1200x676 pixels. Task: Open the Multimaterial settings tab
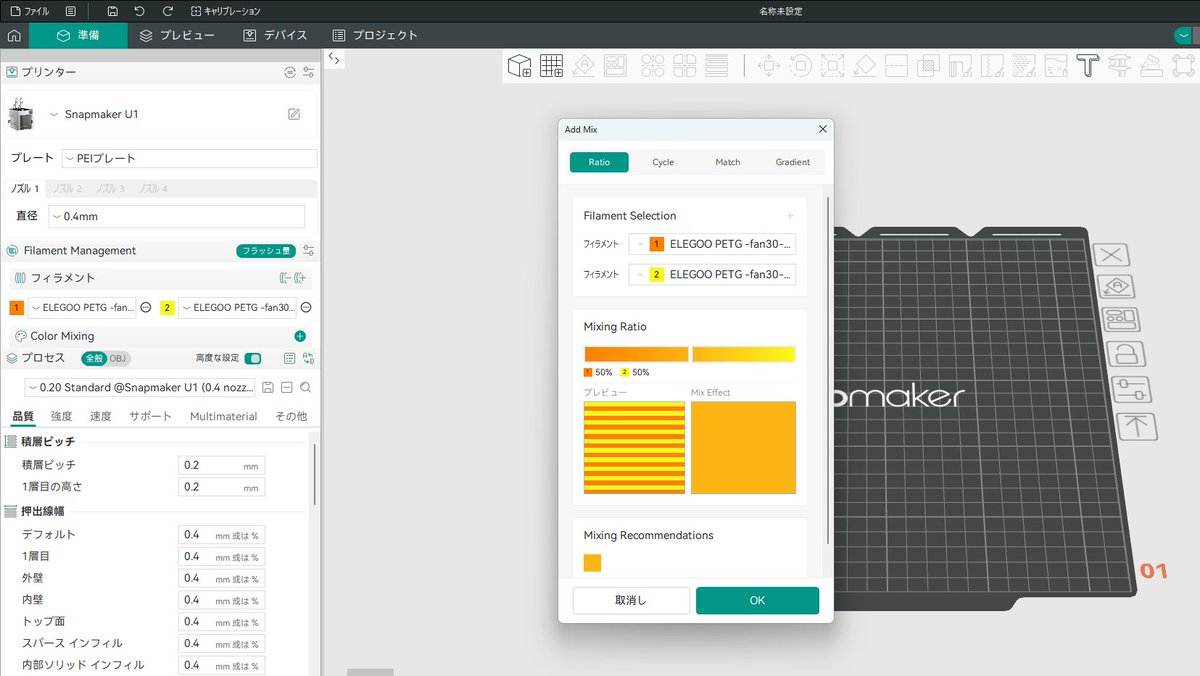coord(223,416)
